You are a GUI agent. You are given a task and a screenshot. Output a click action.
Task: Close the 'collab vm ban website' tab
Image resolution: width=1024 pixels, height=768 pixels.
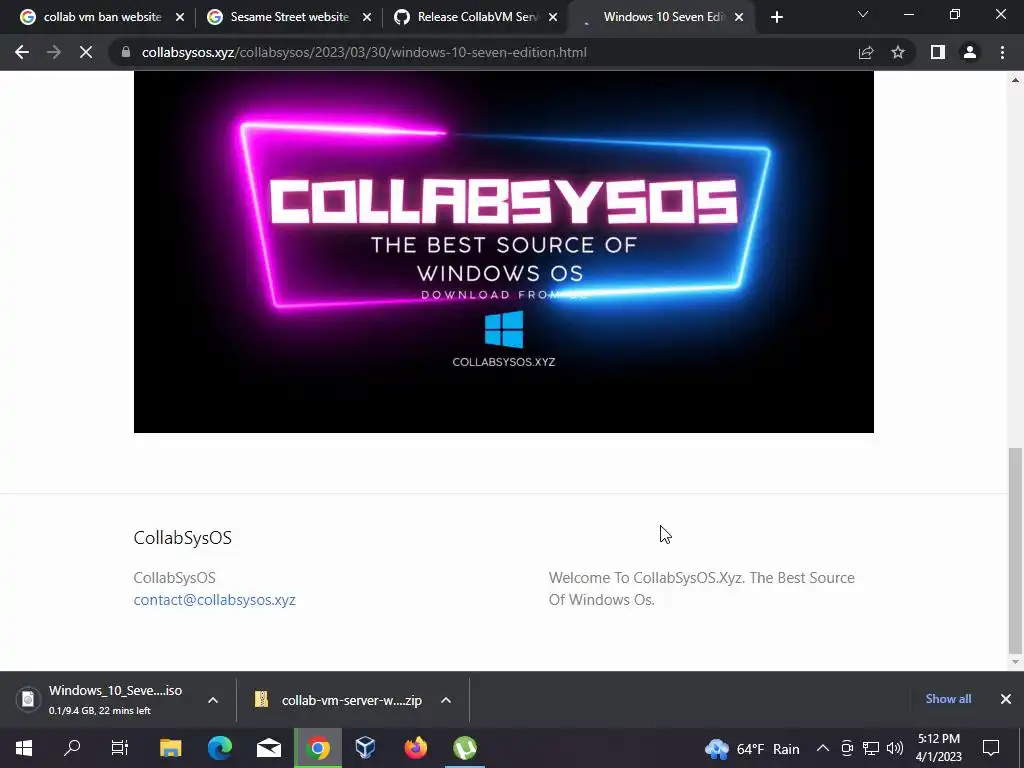(x=180, y=17)
